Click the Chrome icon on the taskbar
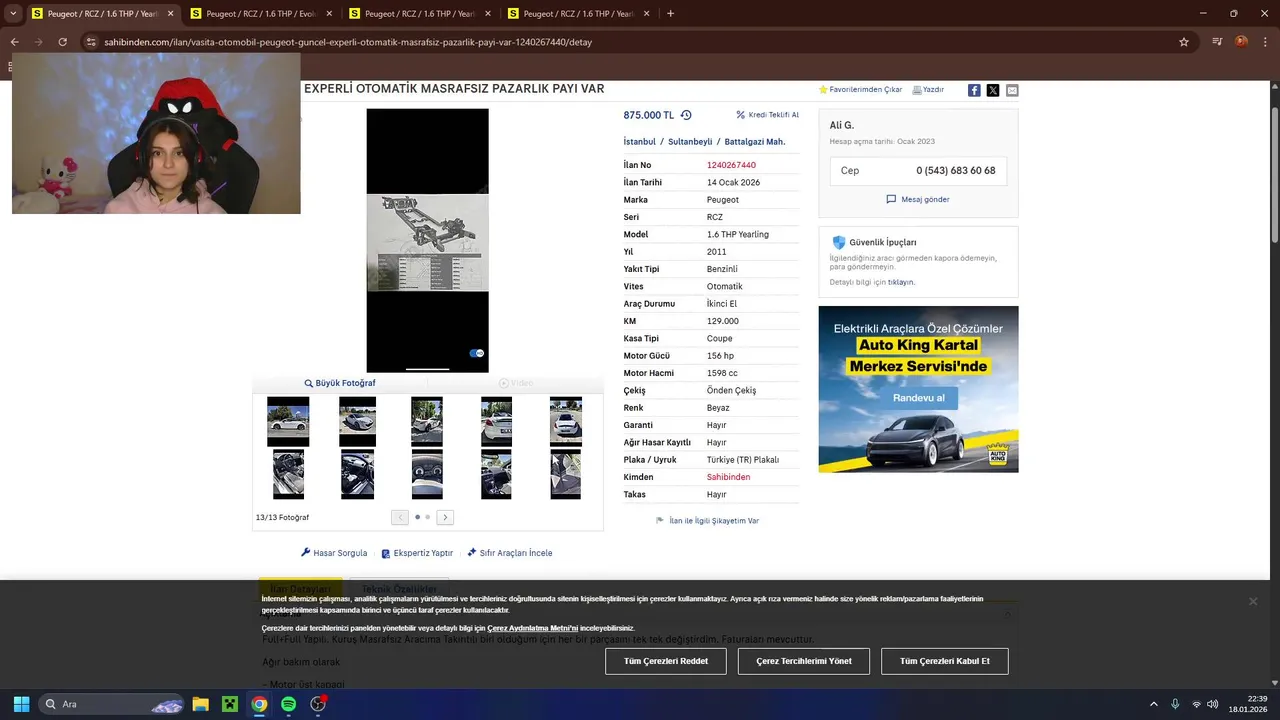 259,704
